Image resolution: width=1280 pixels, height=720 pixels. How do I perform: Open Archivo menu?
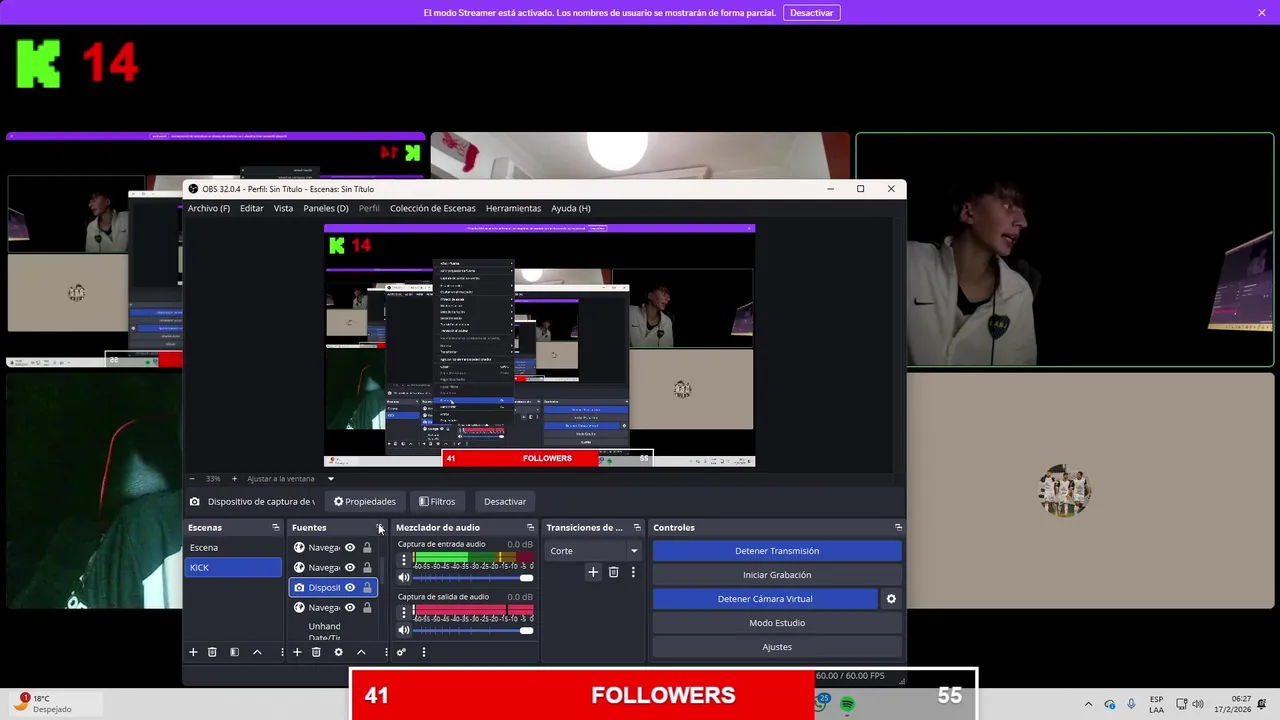click(209, 208)
